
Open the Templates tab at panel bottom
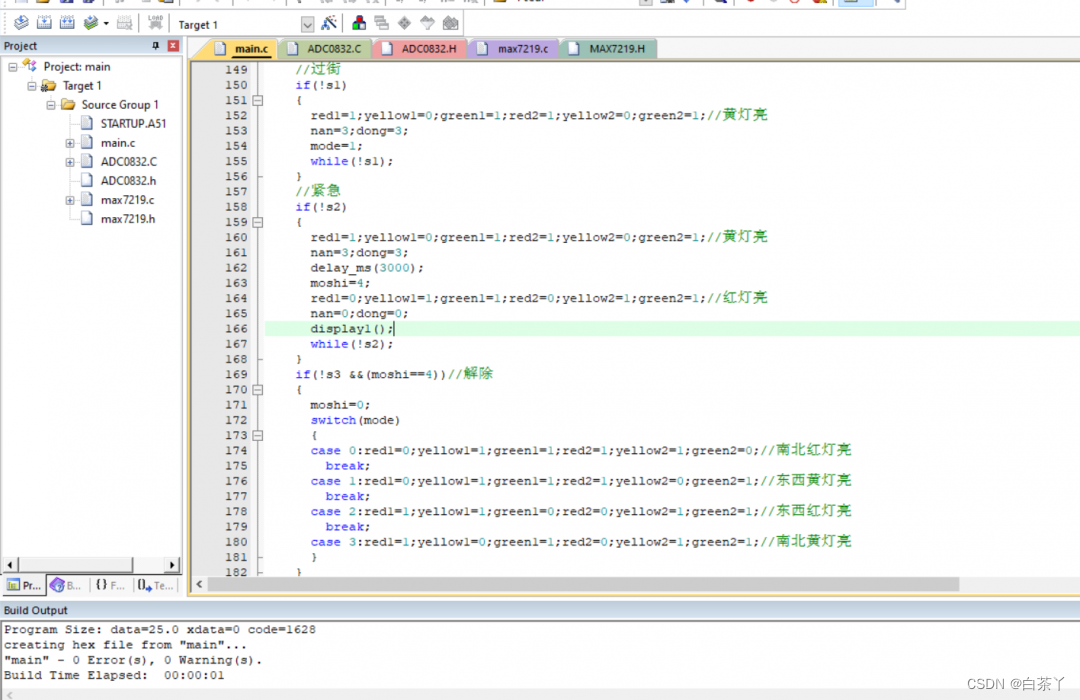point(155,586)
